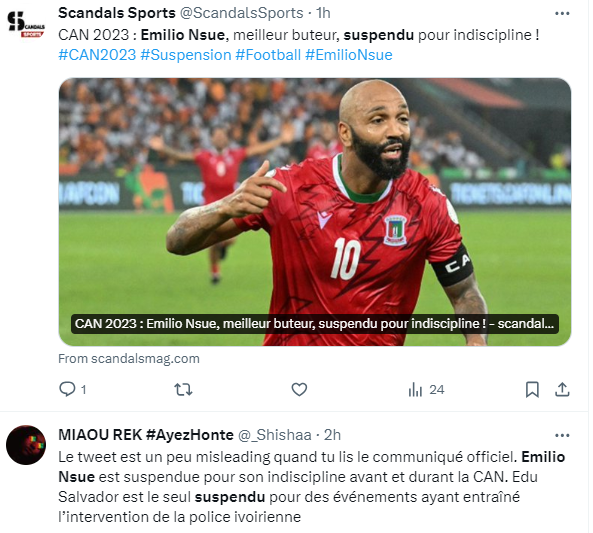Click the repost icon under the tweet
The image size is (593, 533).
(x=183, y=389)
